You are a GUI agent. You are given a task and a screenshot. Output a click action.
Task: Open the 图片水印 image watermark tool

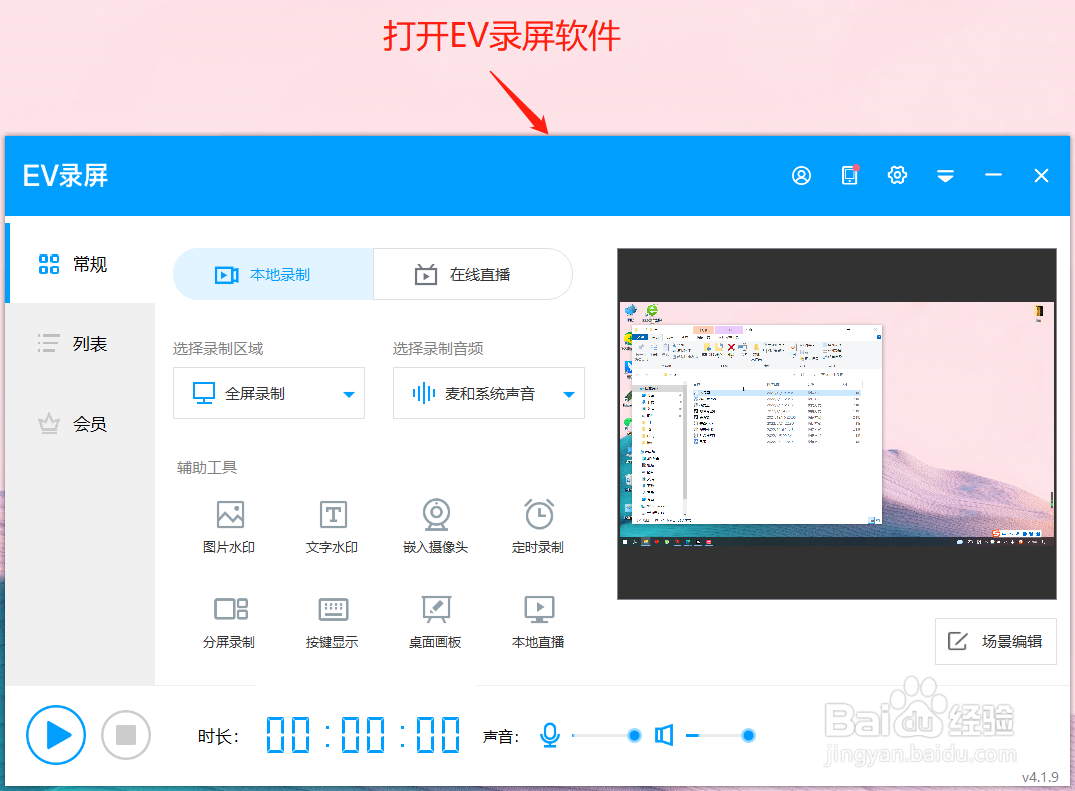(229, 525)
